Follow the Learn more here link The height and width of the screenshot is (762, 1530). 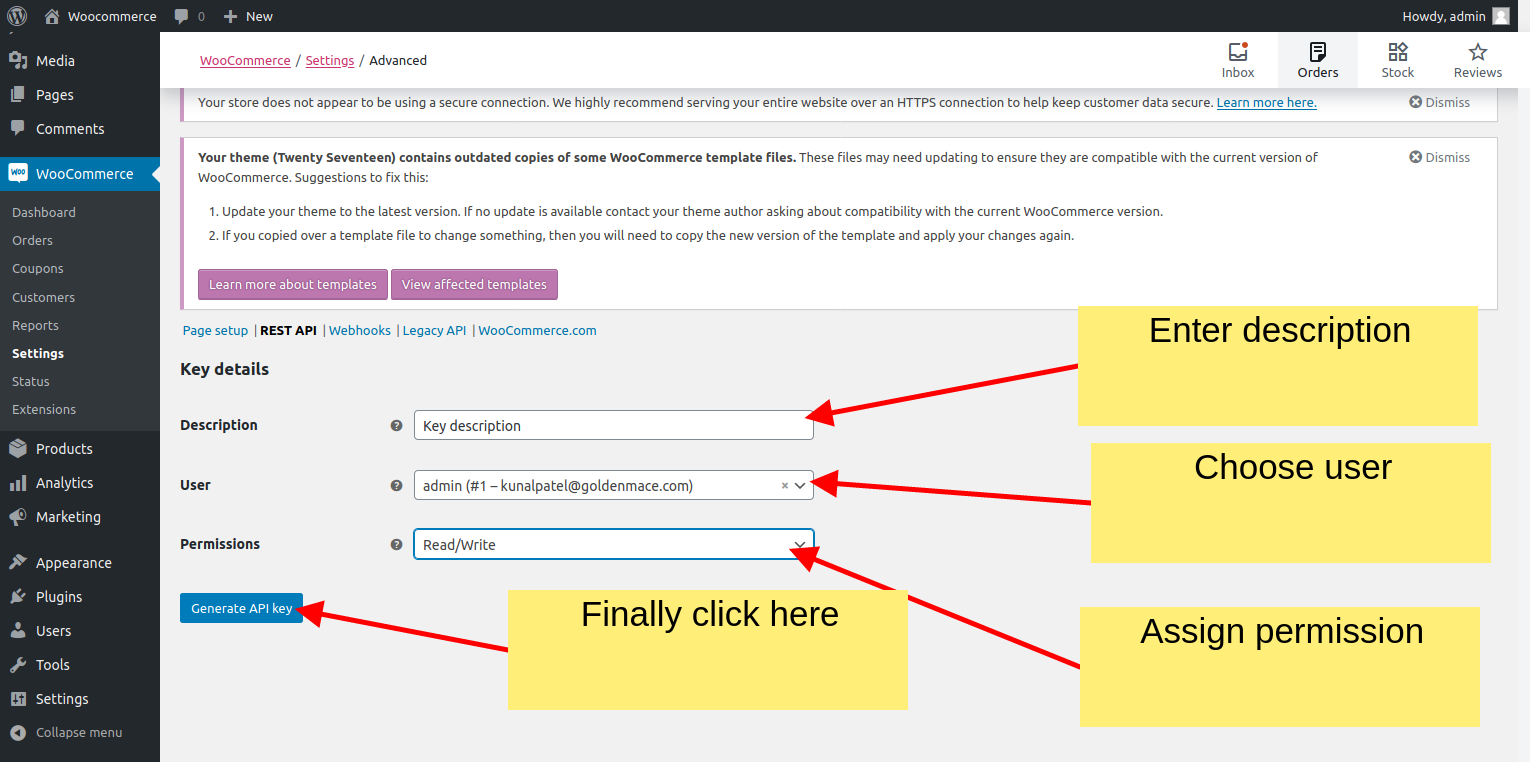point(1266,102)
